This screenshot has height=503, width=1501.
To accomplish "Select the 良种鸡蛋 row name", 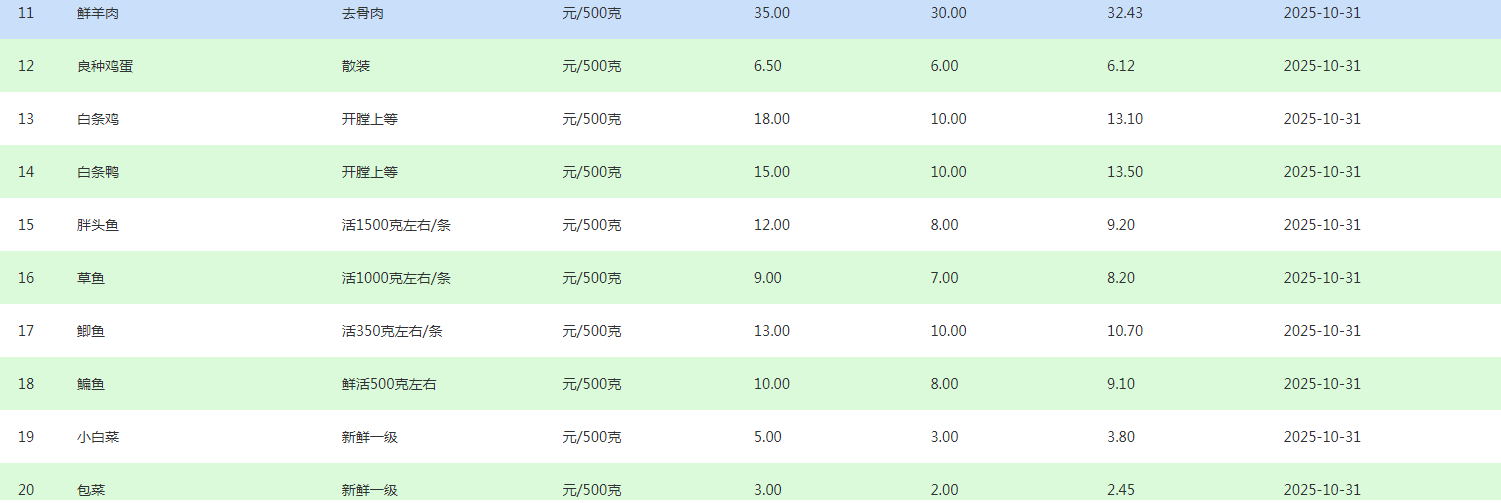I will pos(105,66).
